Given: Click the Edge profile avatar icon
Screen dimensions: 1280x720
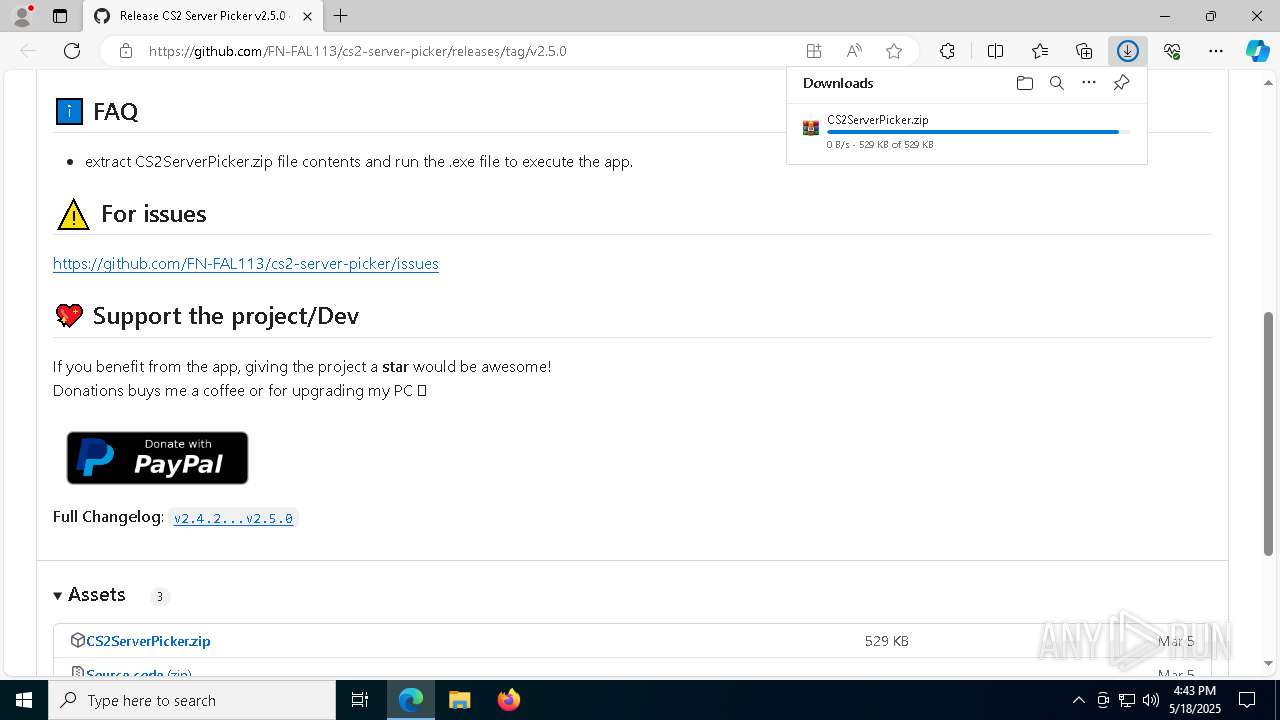Looking at the screenshot, I should [x=22, y=16].
